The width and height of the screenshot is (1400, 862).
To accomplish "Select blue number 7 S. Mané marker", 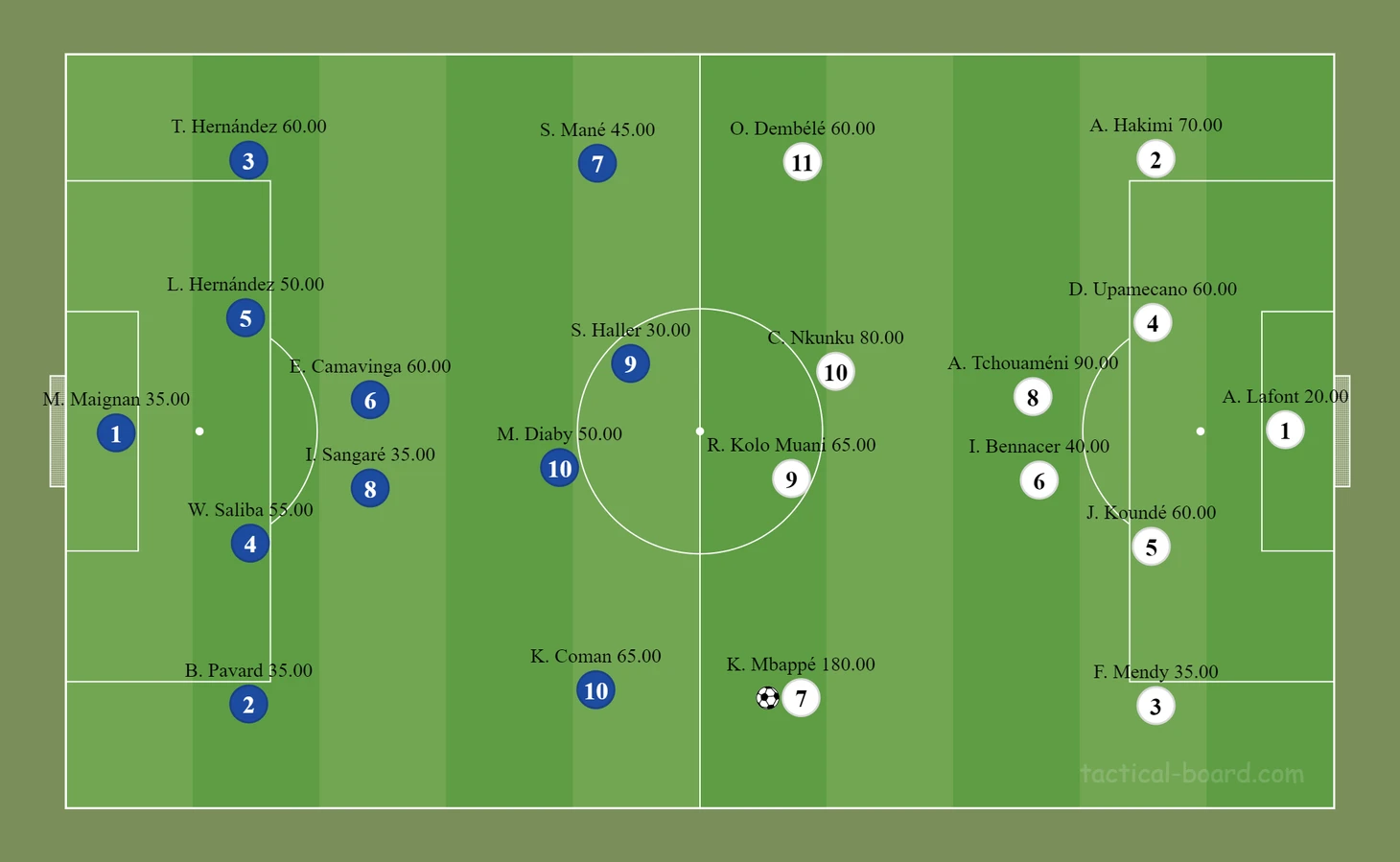I will coord(597,164).
